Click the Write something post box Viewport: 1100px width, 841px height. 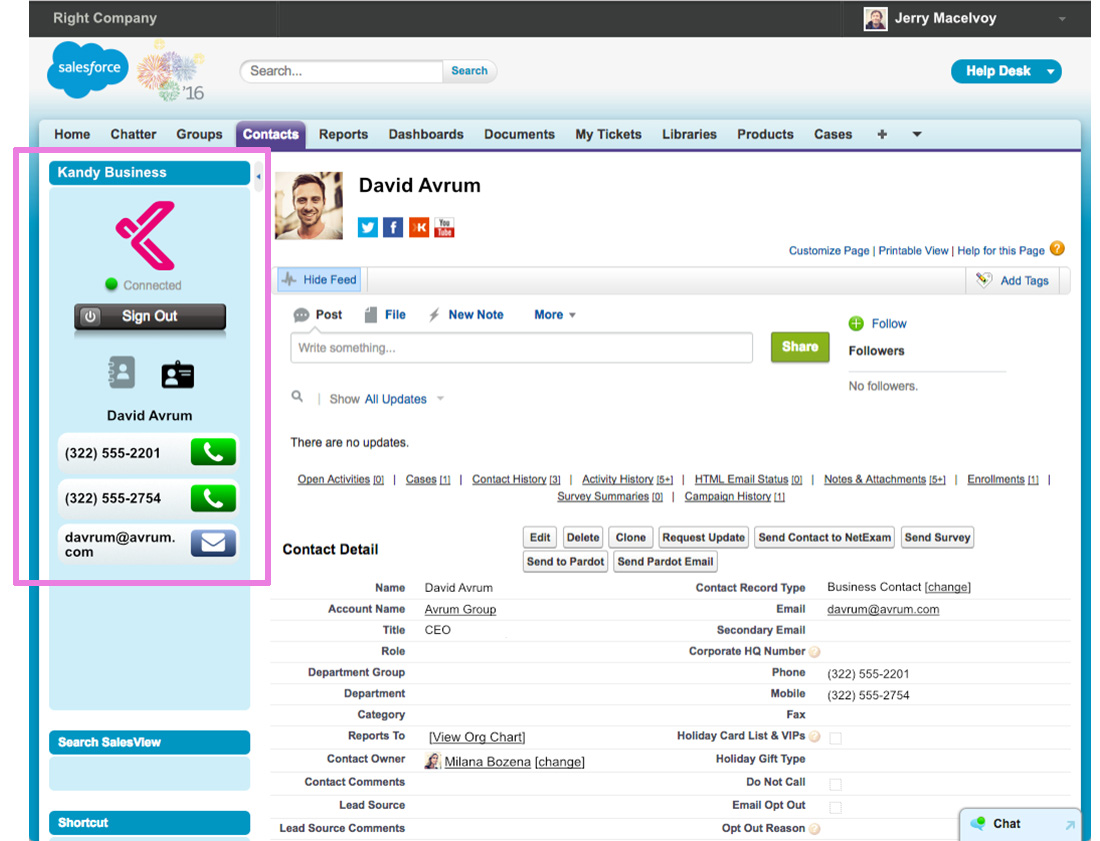tap(521, 348)
